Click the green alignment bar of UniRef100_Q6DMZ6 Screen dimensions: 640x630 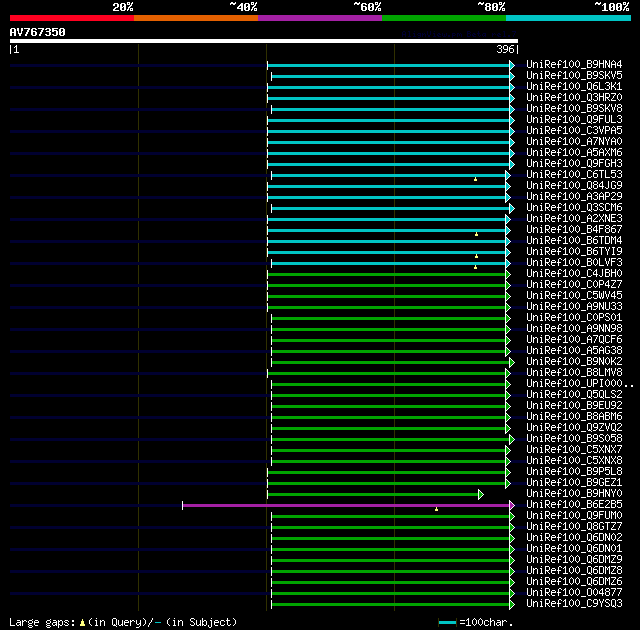pyautogui.click(x=390, y=583)
